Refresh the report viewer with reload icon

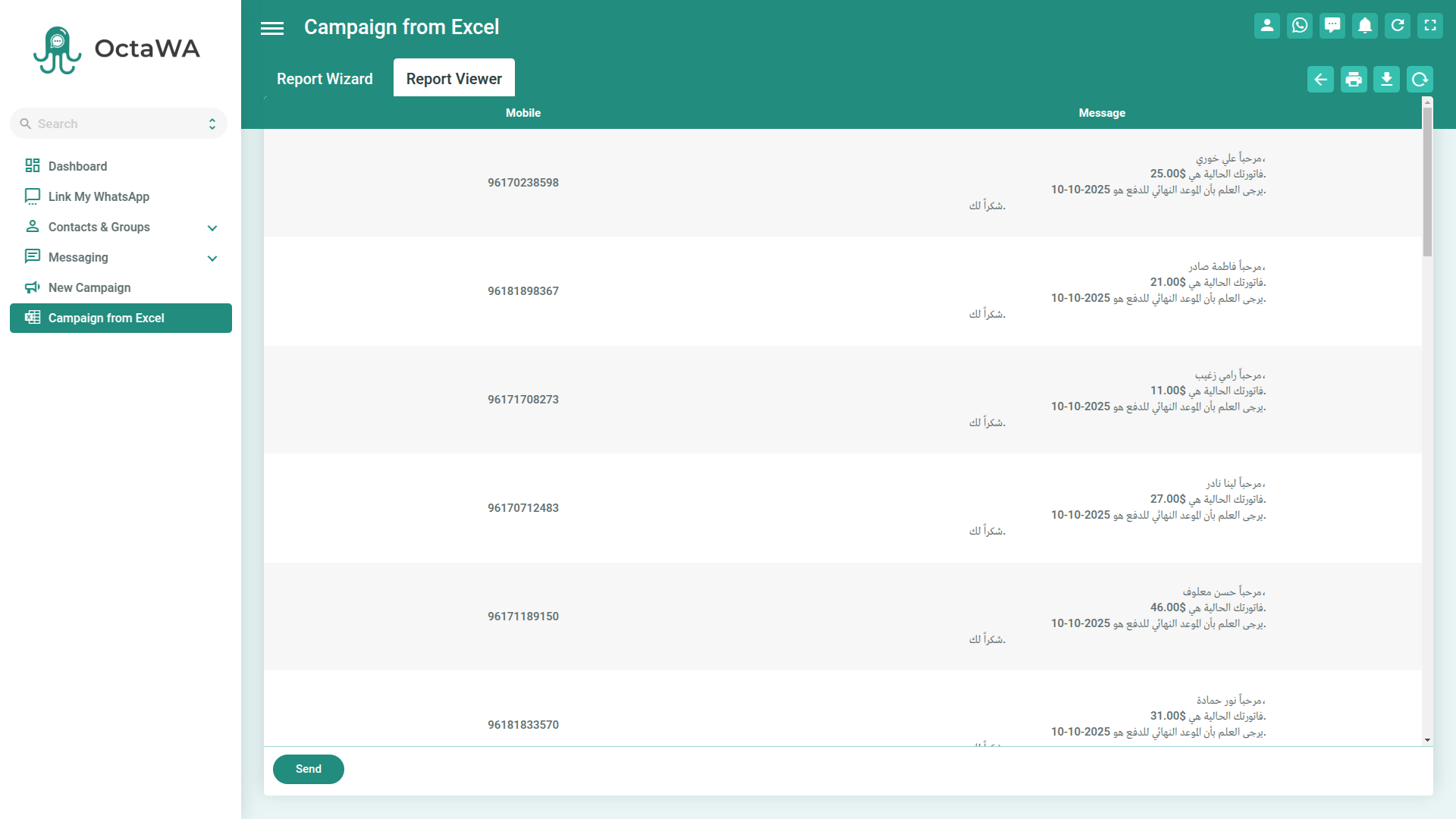pos(1420,80)
